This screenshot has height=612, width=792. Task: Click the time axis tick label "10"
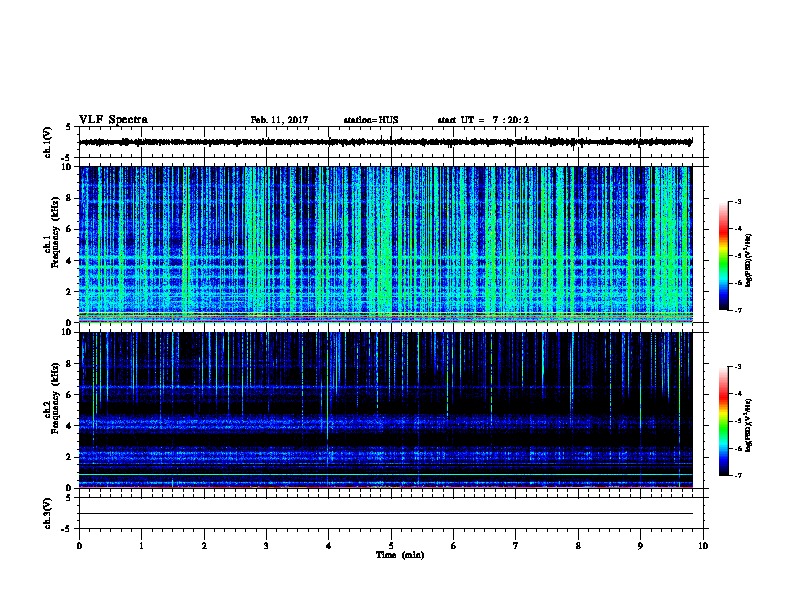tap(703, 546)
